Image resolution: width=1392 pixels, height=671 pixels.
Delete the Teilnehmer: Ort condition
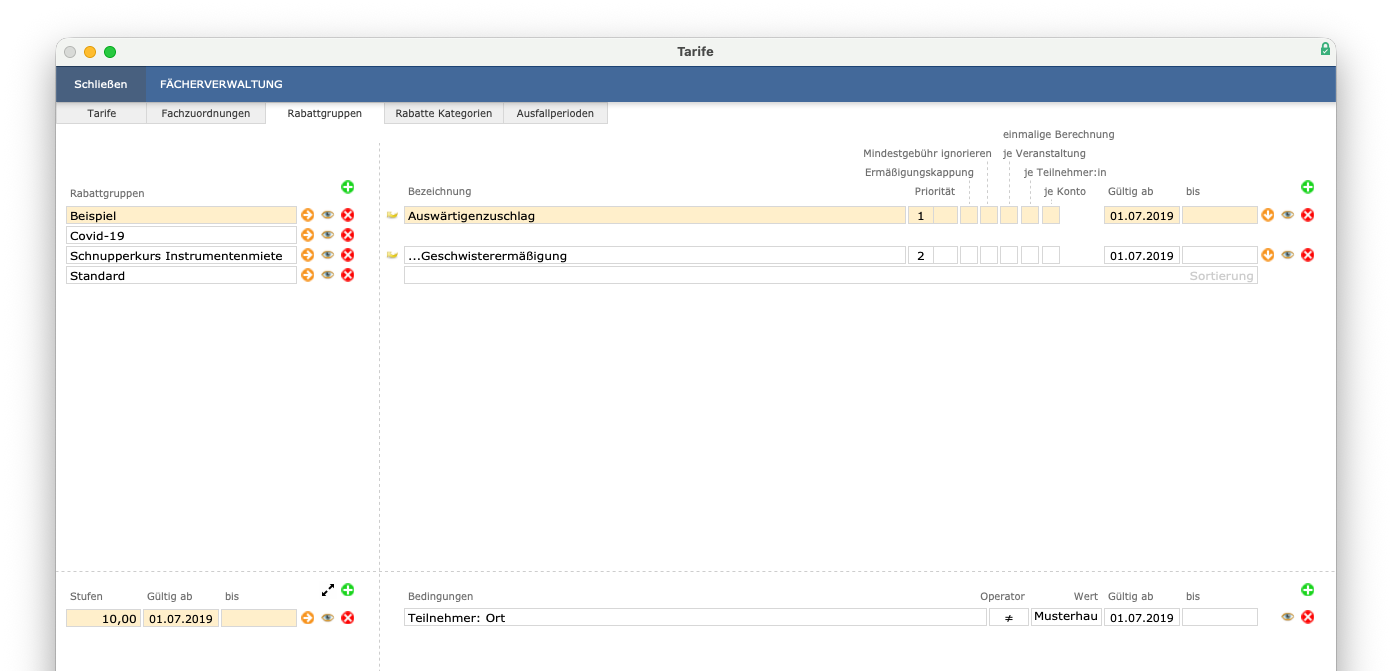click(x=1307, y=617)
